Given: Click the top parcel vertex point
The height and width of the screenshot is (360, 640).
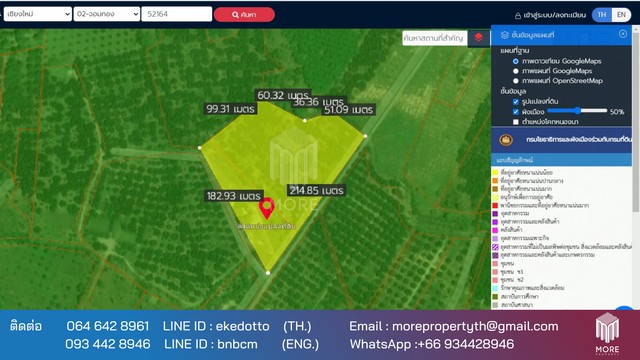Looking at the screenshot, I should (x=304, y=120).
